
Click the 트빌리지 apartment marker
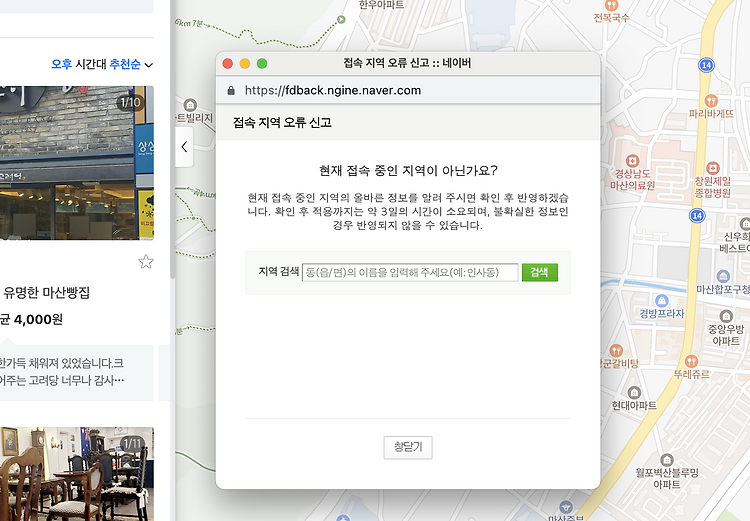click(190, 104)
